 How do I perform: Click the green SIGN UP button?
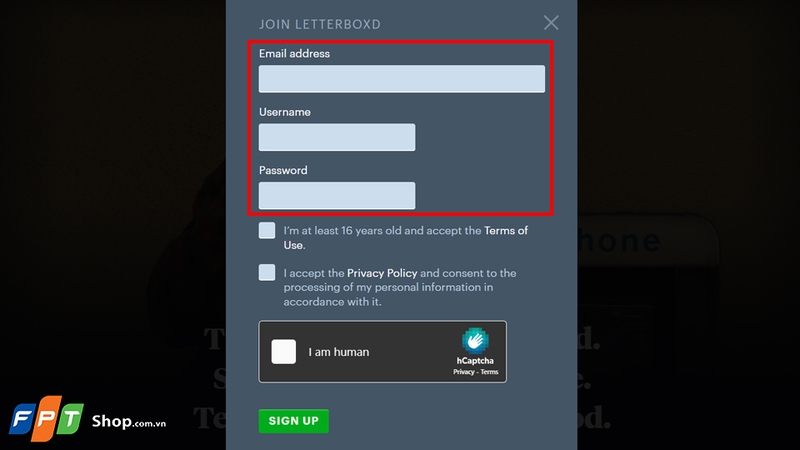point(293,421)
